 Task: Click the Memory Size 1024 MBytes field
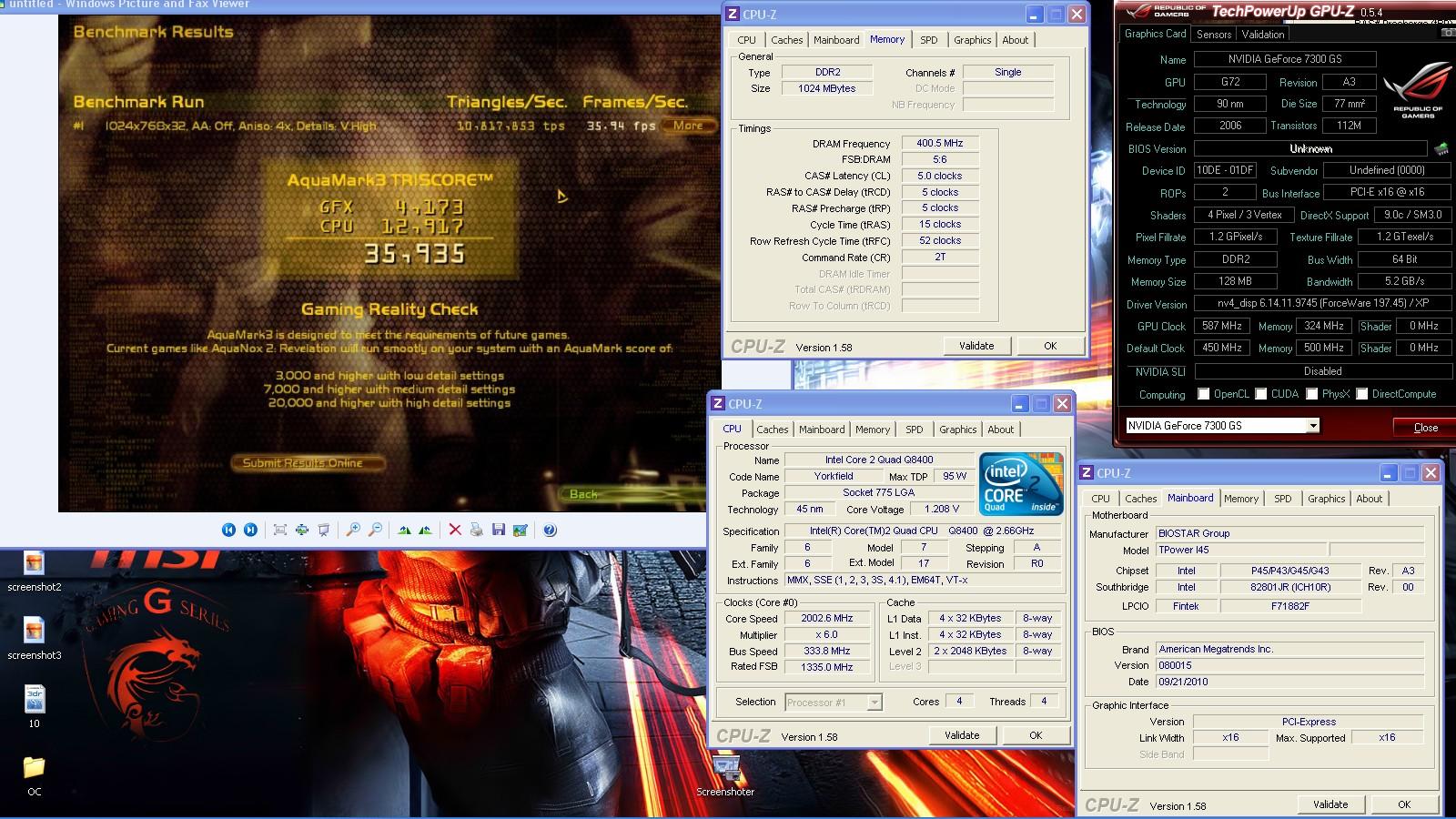click(x=827, y=88)
